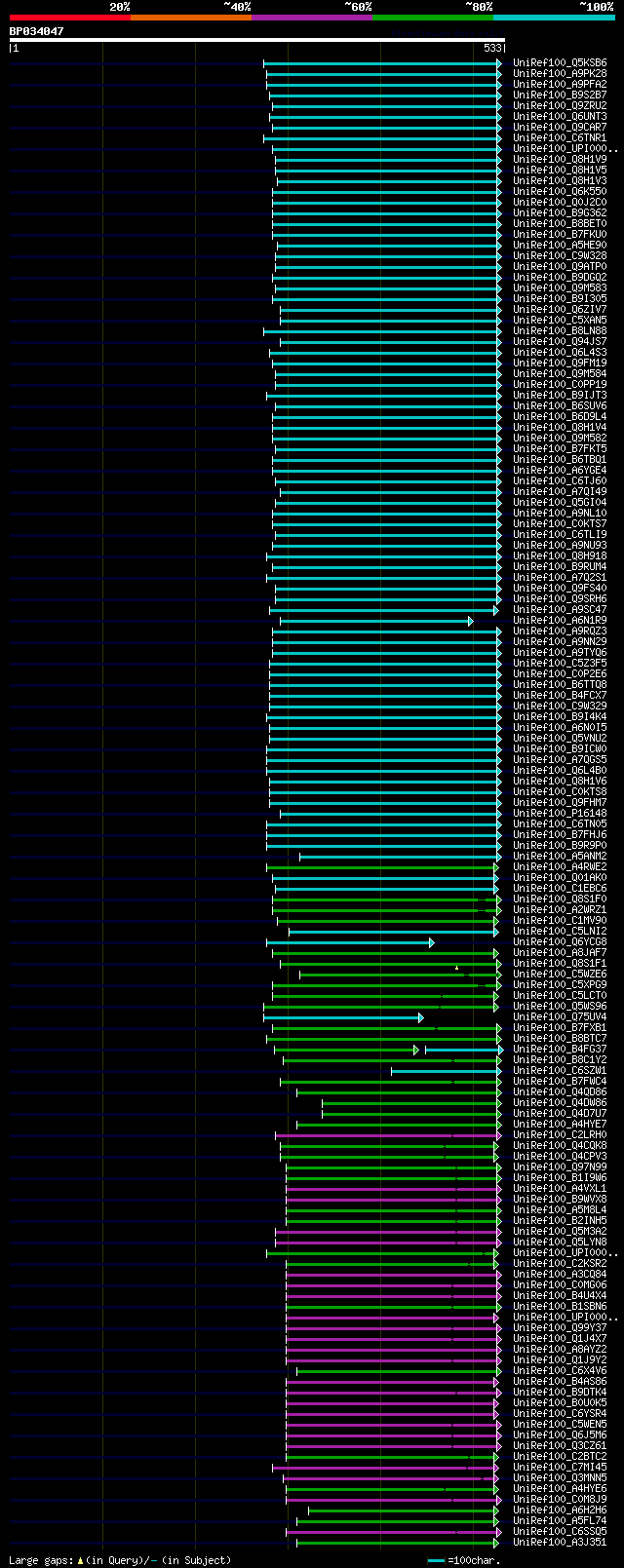This screenshot has width=624, height=1568.
Task: Open hit UniRef100_Q8H1V9
Action: click(560, 160)
